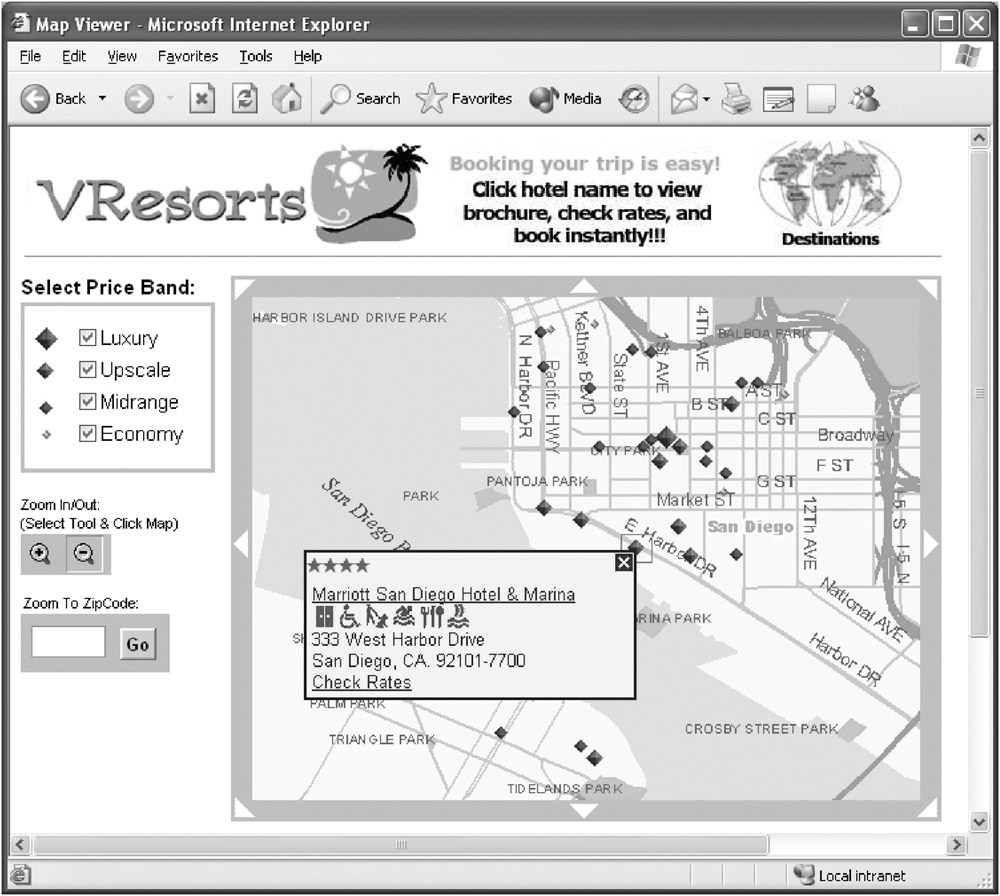Pan map southwest with bottom-left corner arrow
1000x896 pixels.
coord(244,808)
